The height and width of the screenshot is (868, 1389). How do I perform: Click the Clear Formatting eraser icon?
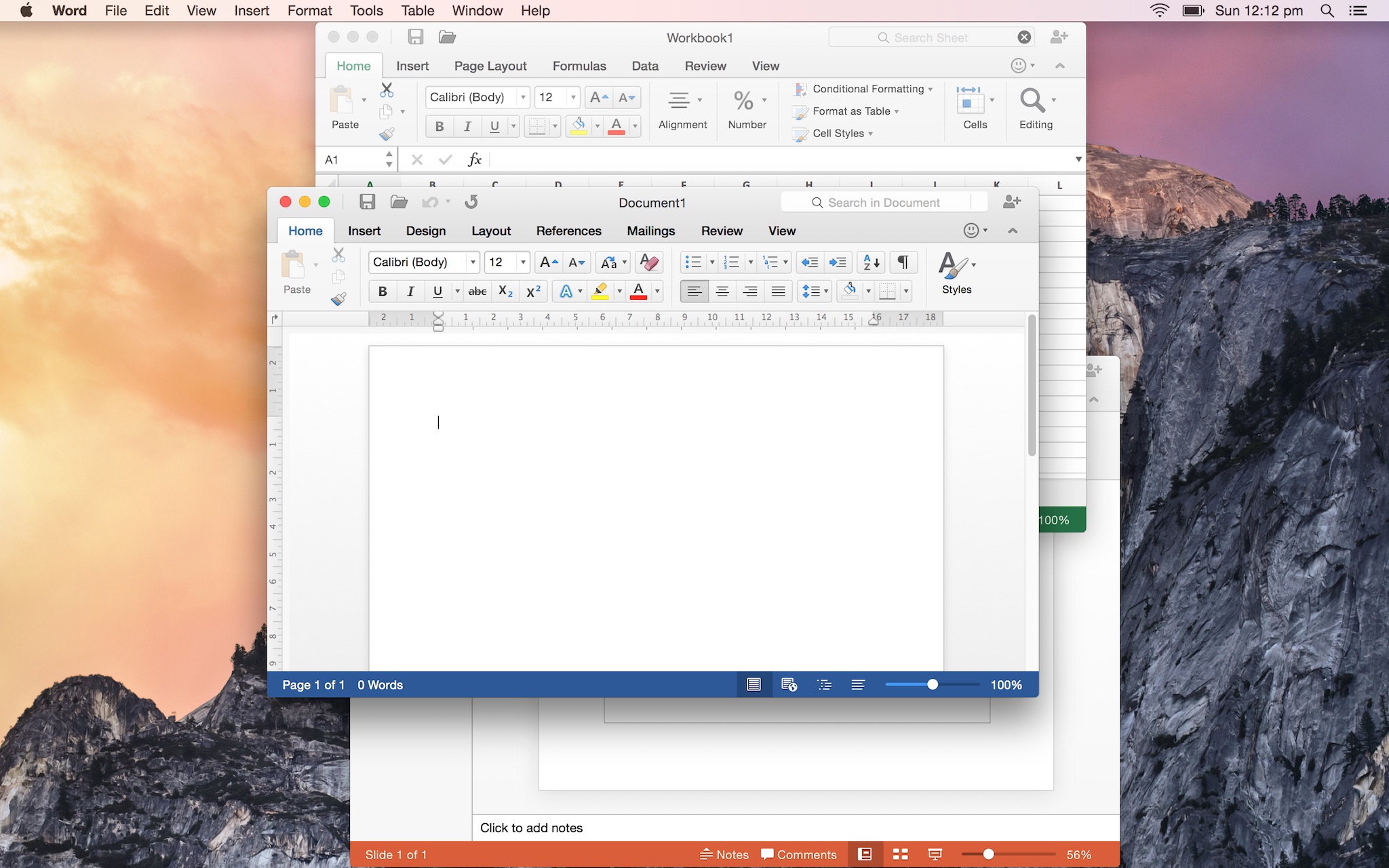[x=648, y=262]
